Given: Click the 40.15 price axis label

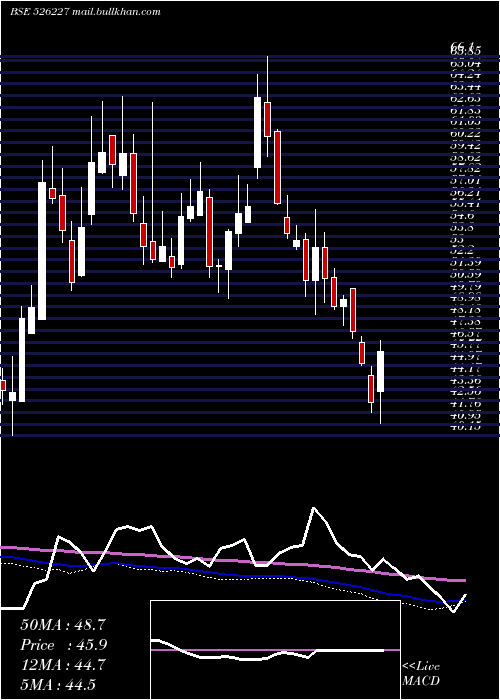Looking at the screenshot, I should tap(465, 427).
